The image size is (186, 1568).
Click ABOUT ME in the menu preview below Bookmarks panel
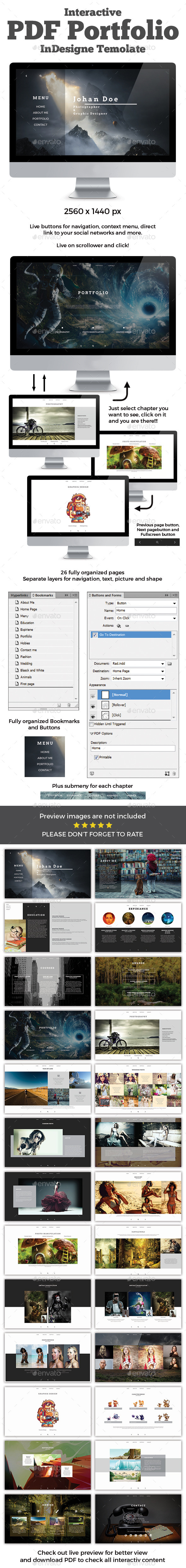click(x=45, y=758)
